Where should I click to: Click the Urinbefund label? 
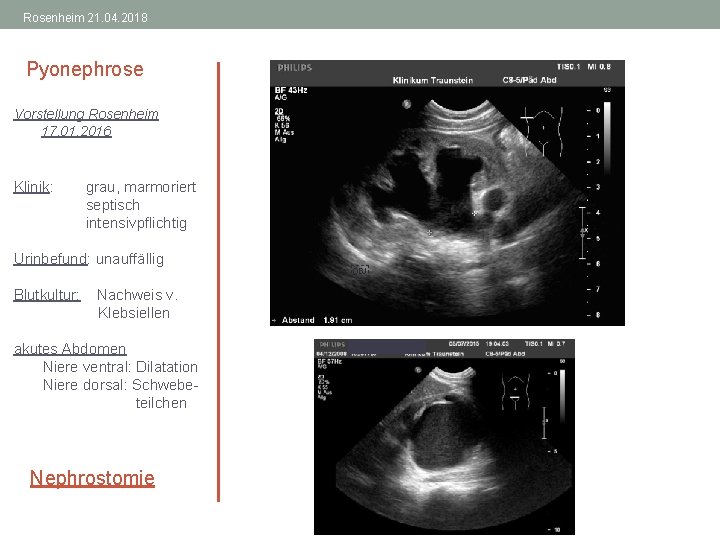51,259
